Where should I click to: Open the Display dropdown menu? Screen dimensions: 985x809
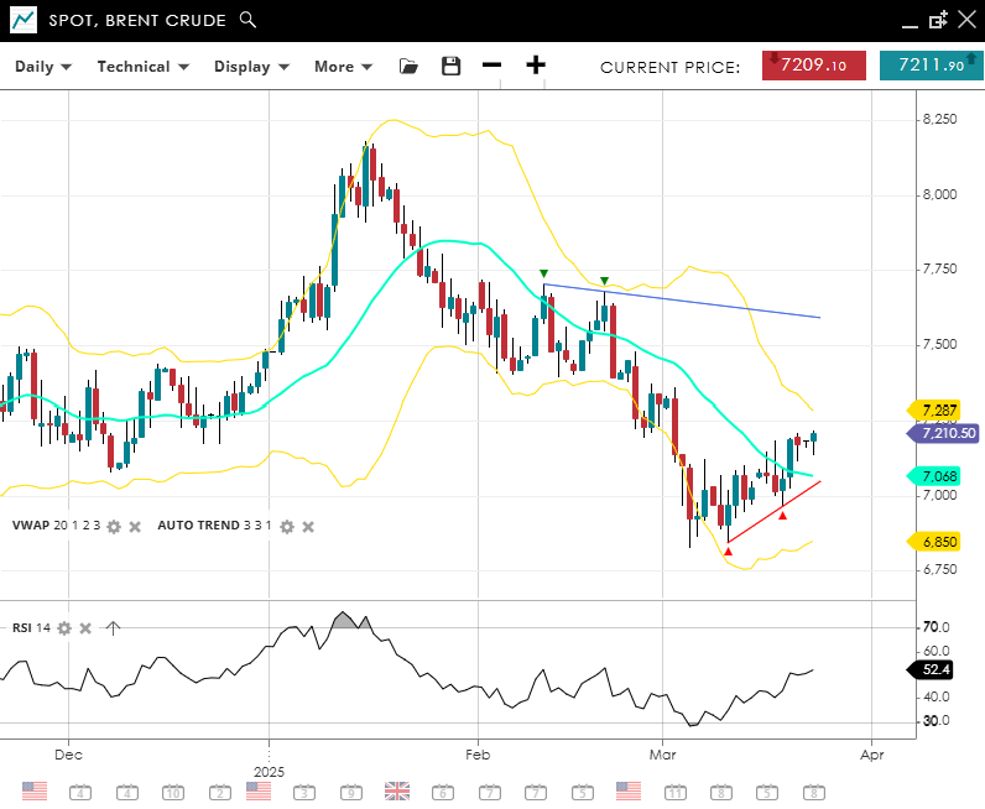tap(251, 67)
